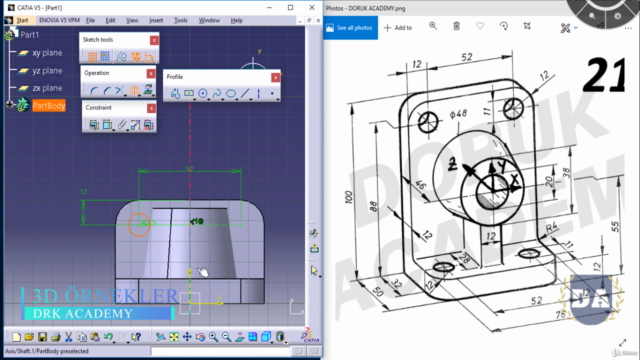
Task: Open the Start menu in CATIA
Action: click(x=22, y=20)
